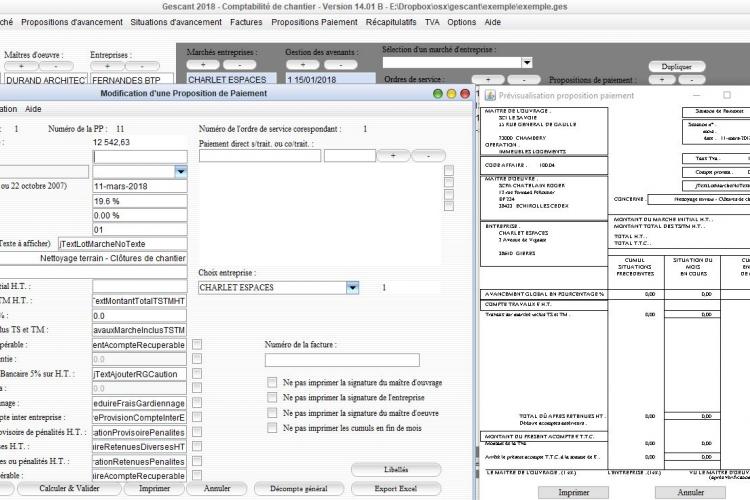
Task: Add an Entreprise with the plus button
Action: 107,66
